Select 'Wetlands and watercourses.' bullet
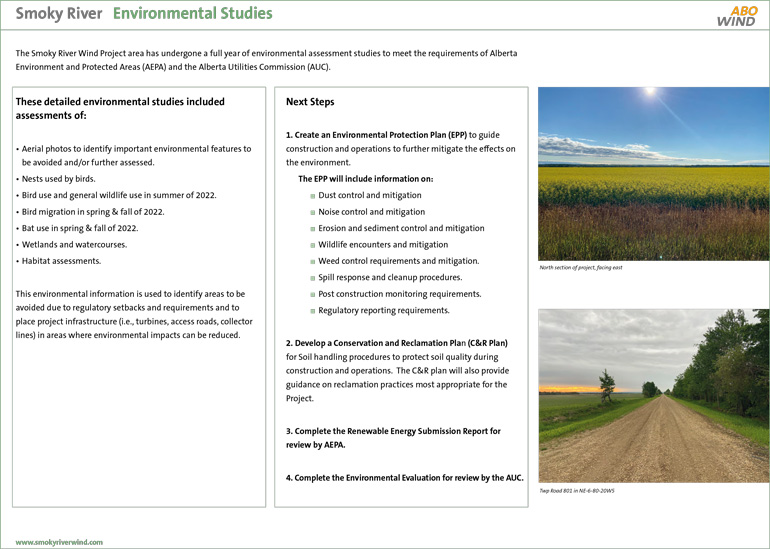Screen dimensions: 770x549 tap(74, 244)
